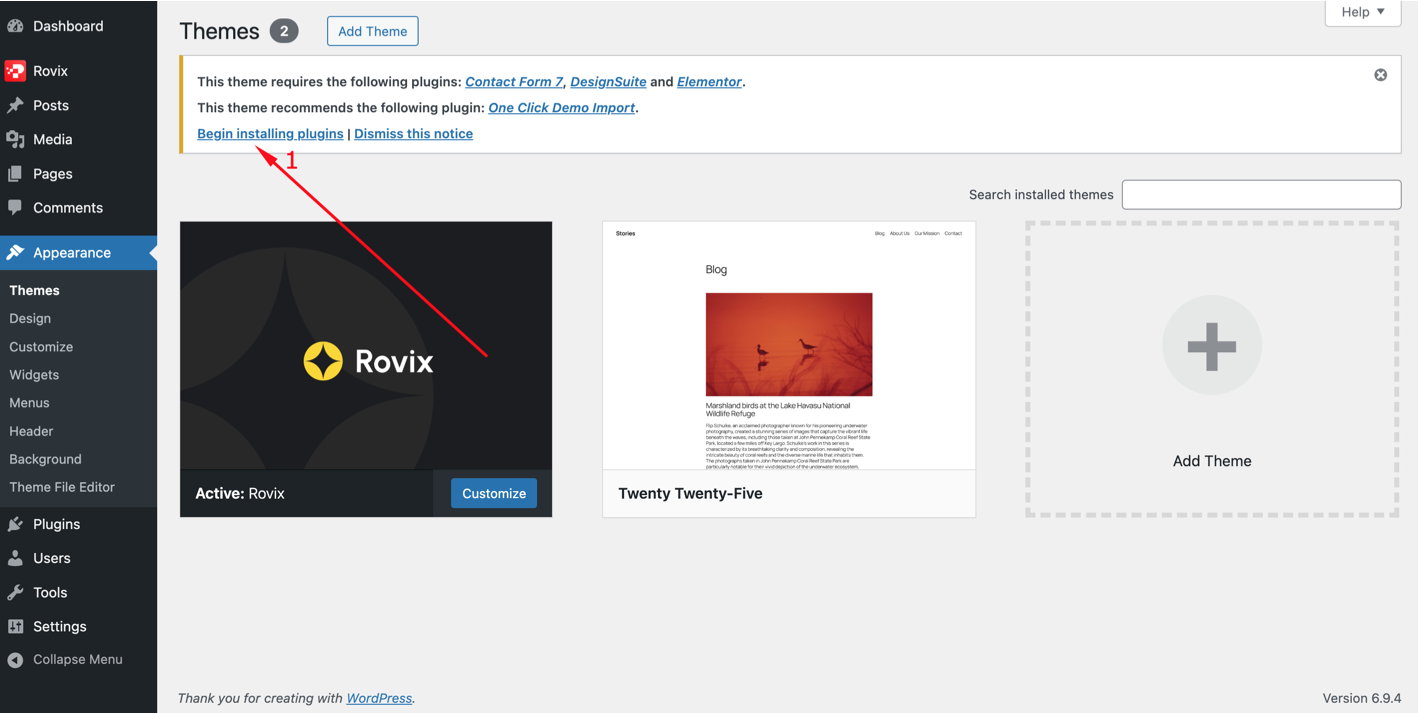The image size is (1418, 713).
Task: Follow the One Click Demo Import link
Action: pos(561,108)
